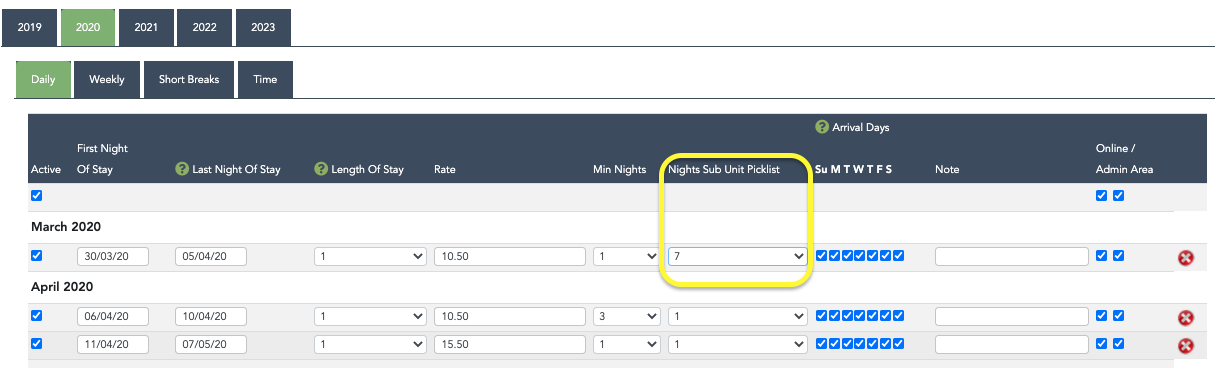
Task: Select the 2020 year tab
Action: click(x=87, y=27)
